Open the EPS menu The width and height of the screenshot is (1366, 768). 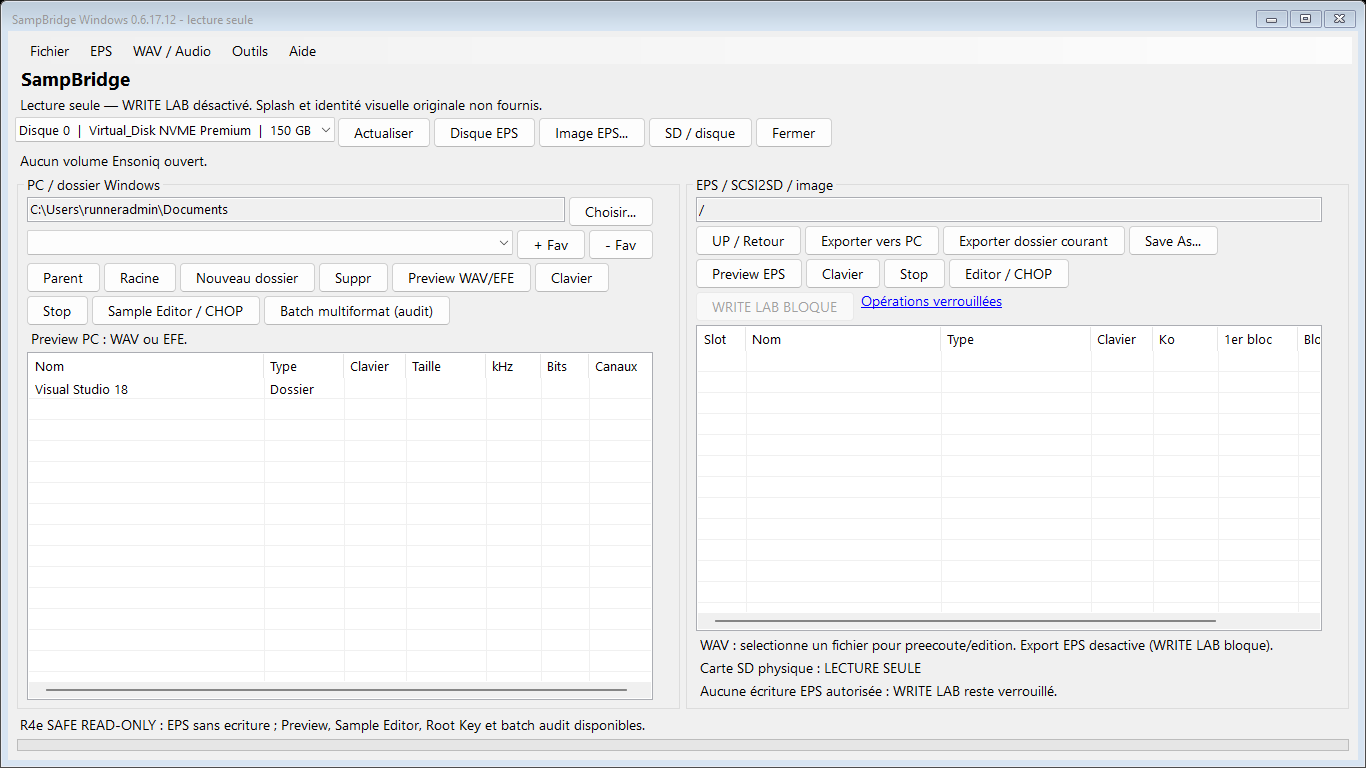[x=101, y=51]
